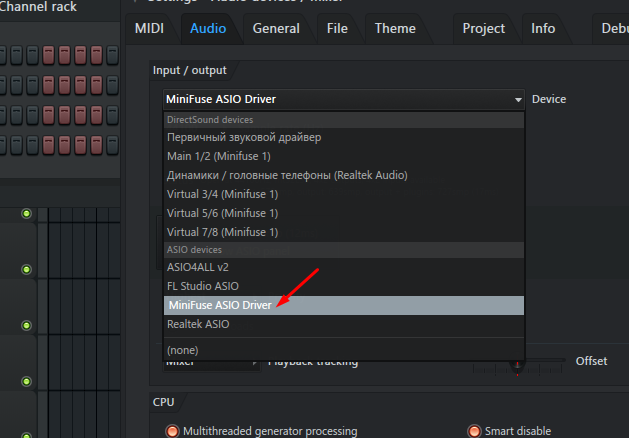
Task: Toggle dark step after red steps in bottom row
Action: coord(112,145)
